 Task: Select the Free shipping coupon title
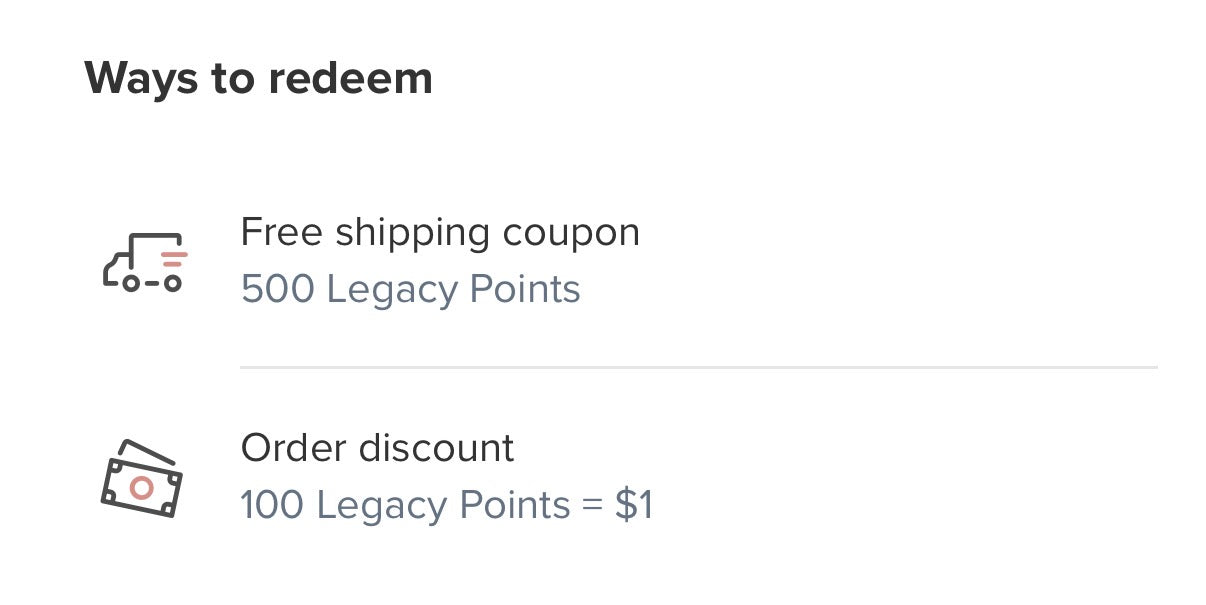440,232
